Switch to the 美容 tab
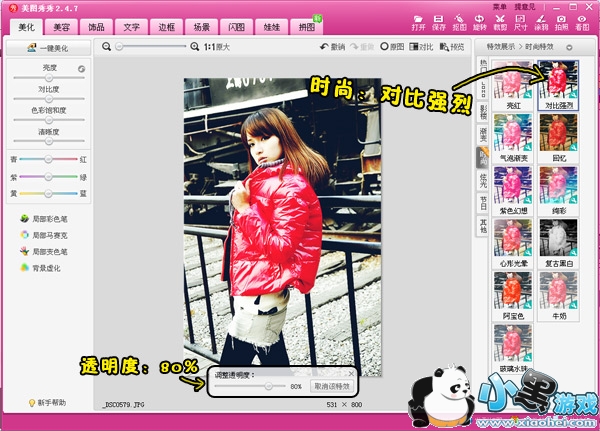The height and width of the screenshot is (431, 600). point(61,27)
